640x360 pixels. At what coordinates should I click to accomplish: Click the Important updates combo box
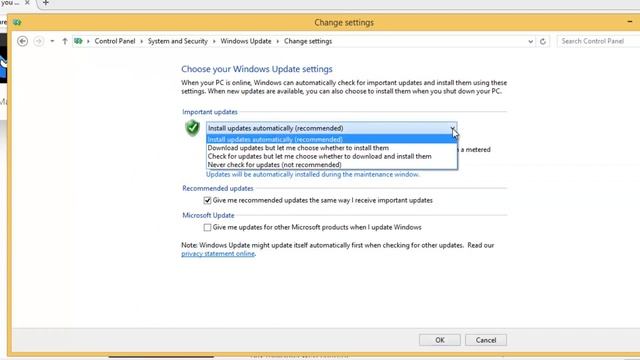tap(331, 128)
